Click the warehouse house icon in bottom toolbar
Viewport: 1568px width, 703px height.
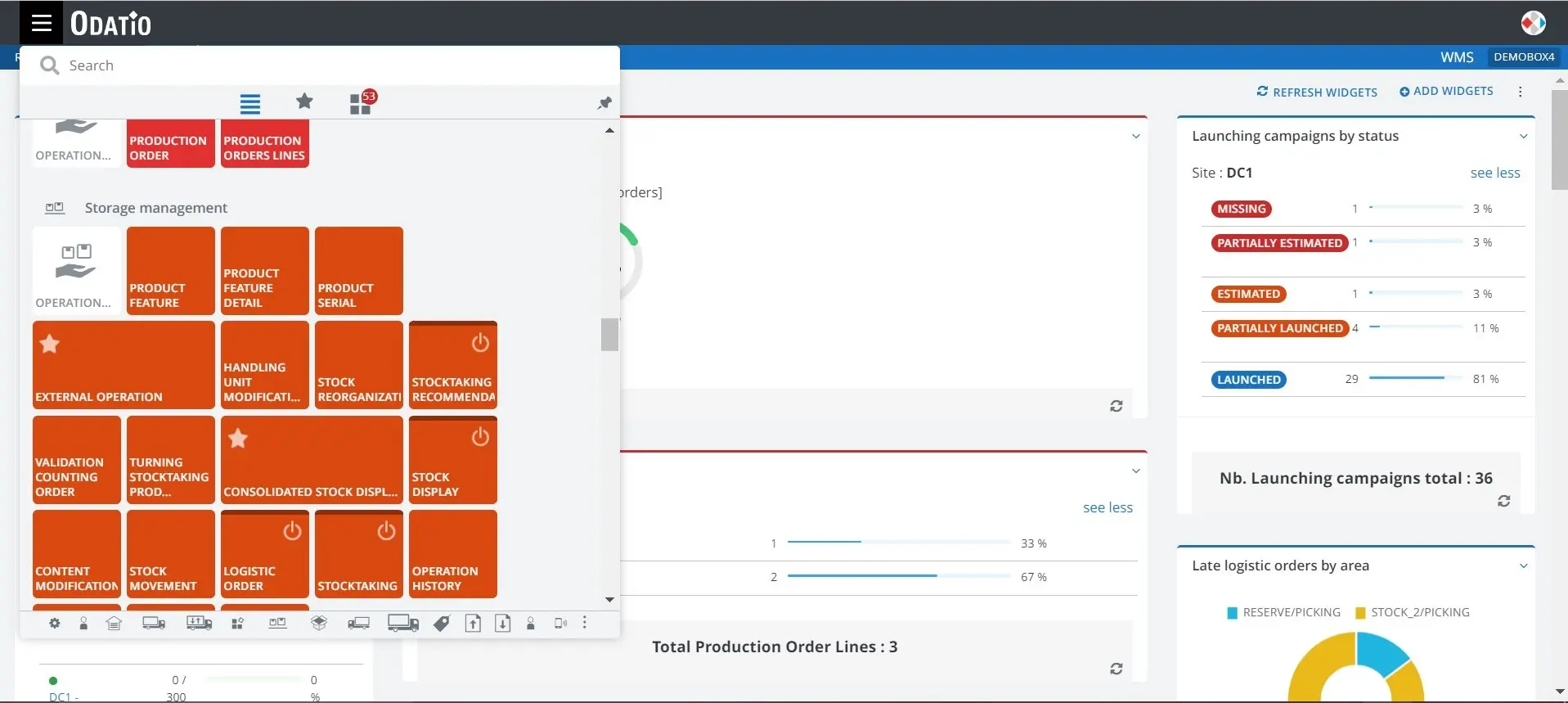(114, 624)
